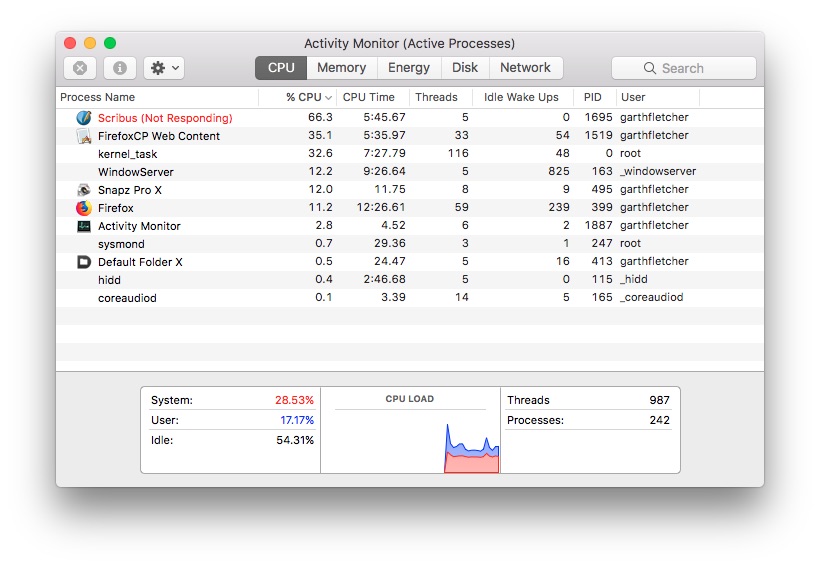820x567 pixels.
Task: Switch to the Memory tab
Action: coord(341,68)
